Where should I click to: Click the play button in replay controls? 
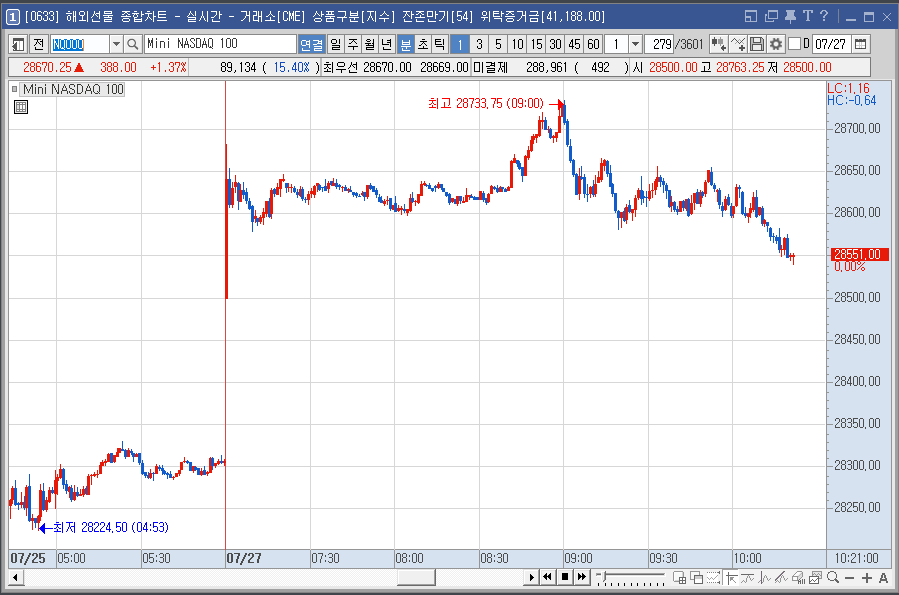[531, 577]
